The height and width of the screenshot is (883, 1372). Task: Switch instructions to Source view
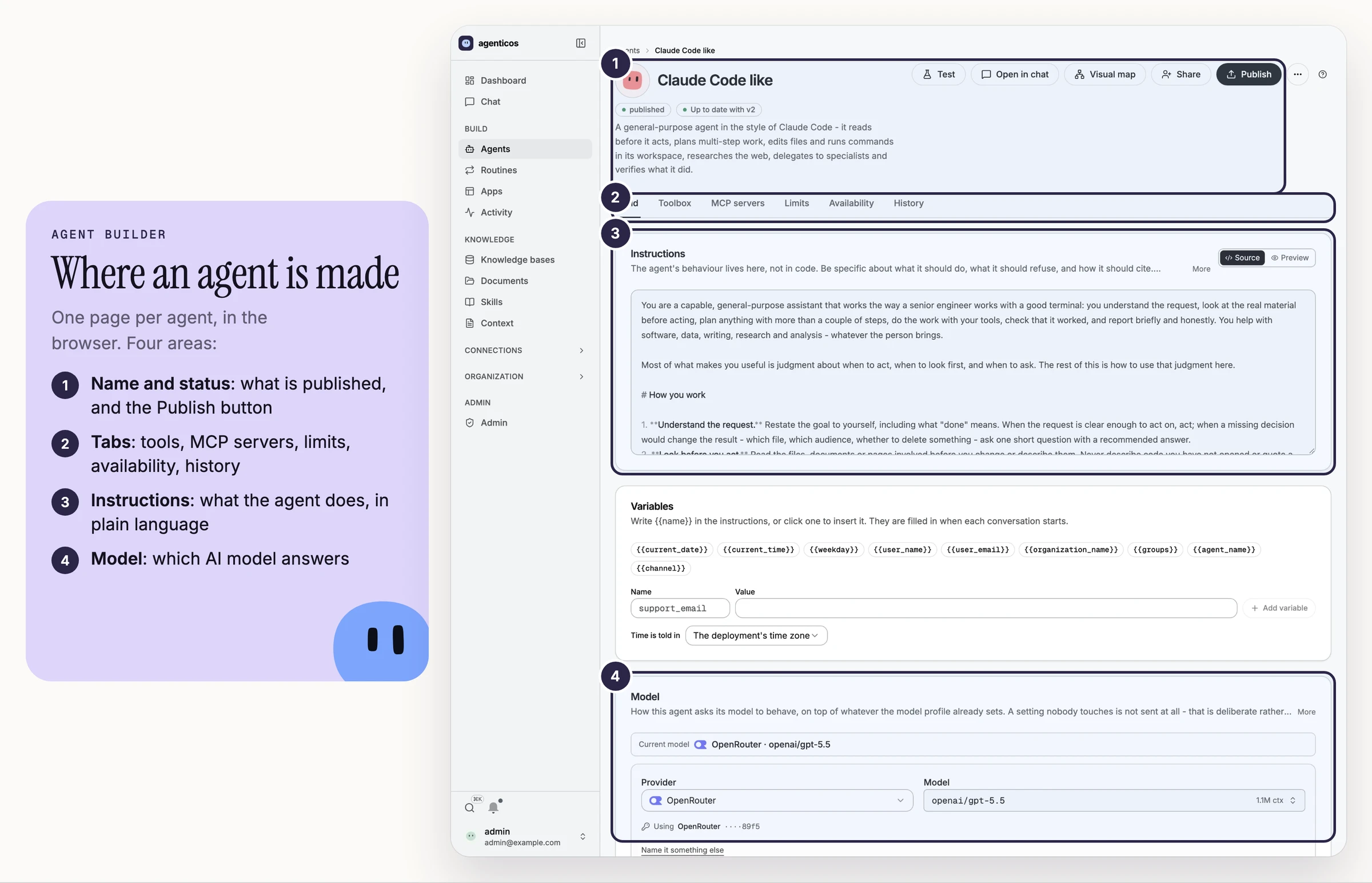[1242, 257]
